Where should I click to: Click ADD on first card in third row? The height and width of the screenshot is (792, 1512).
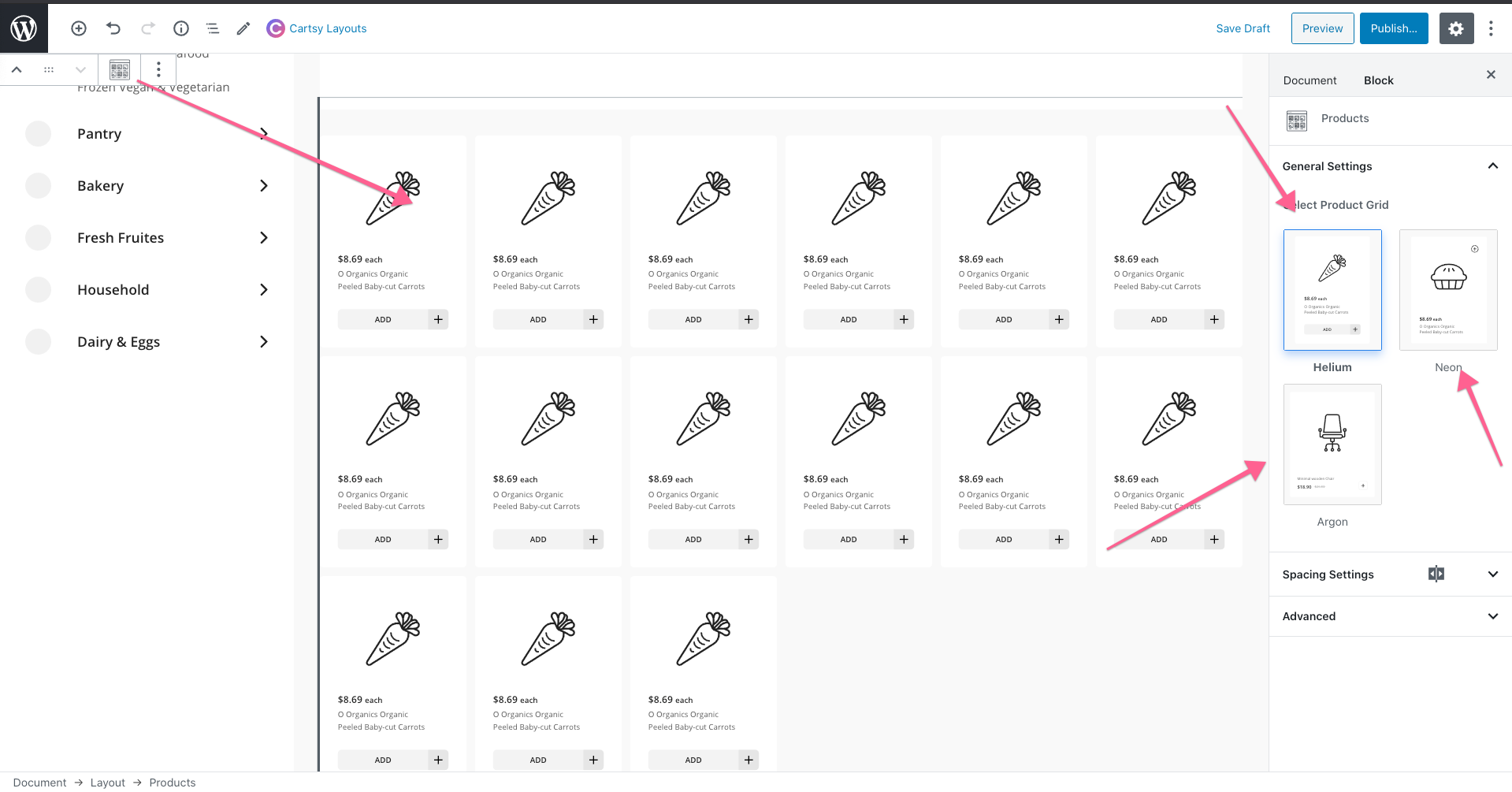(383, 760)
